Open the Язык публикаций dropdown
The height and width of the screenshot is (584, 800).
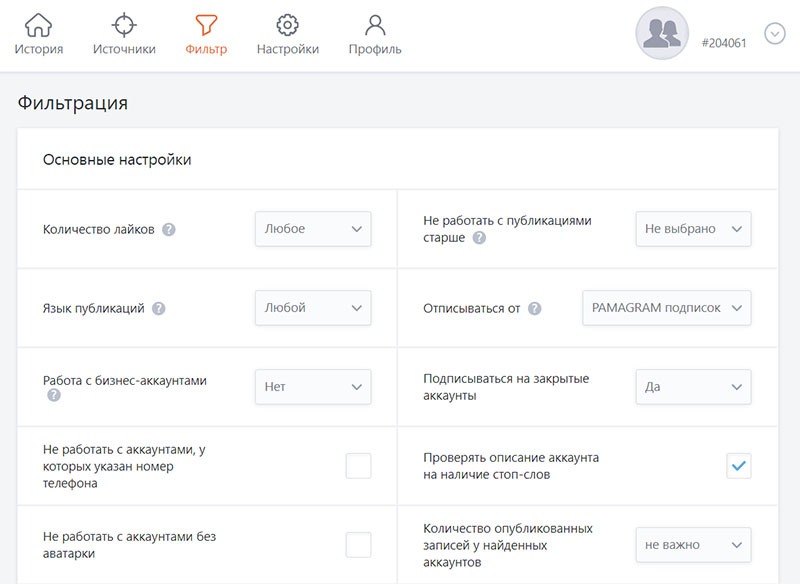(313, 308)
